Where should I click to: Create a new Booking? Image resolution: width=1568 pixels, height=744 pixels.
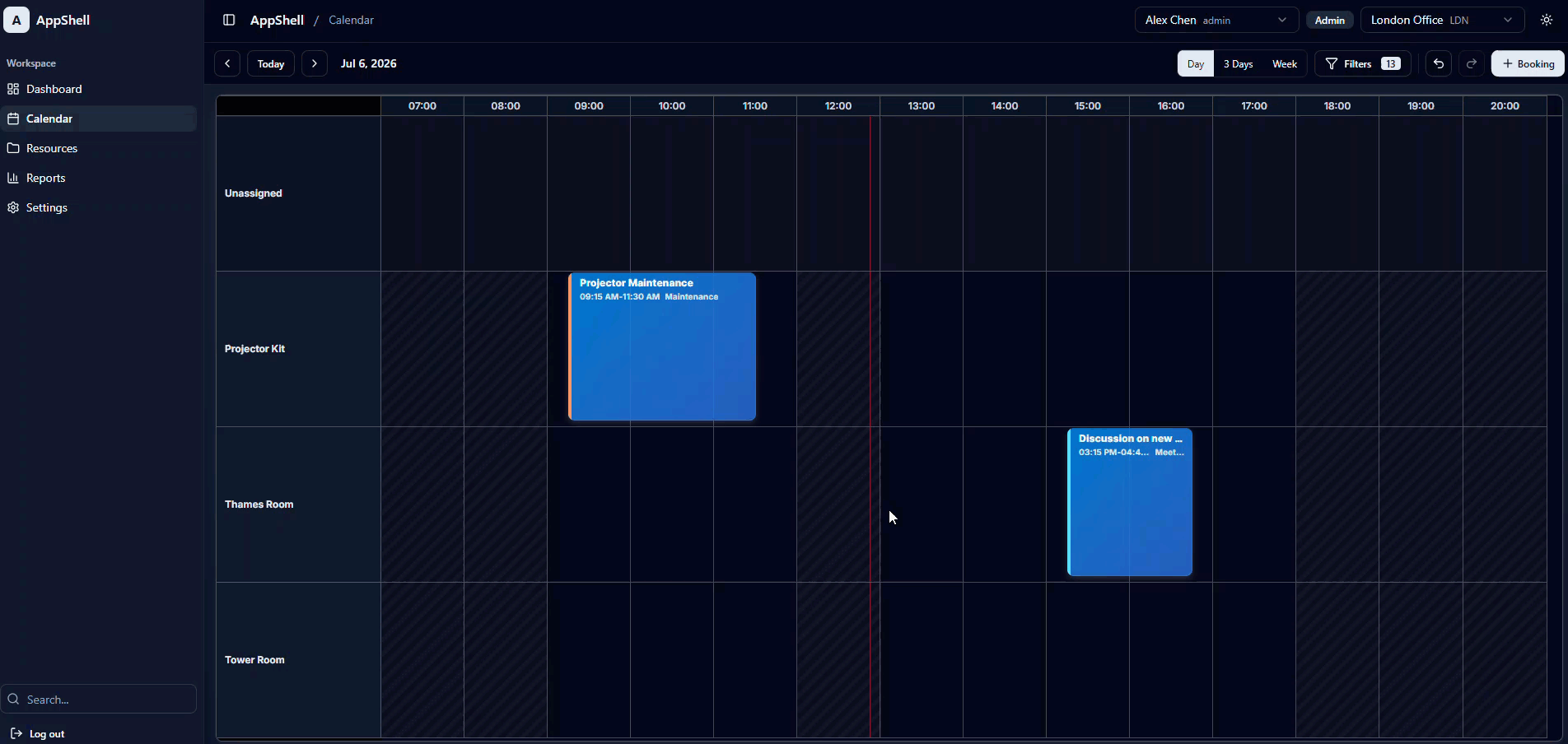click(x=1528, y=63)
